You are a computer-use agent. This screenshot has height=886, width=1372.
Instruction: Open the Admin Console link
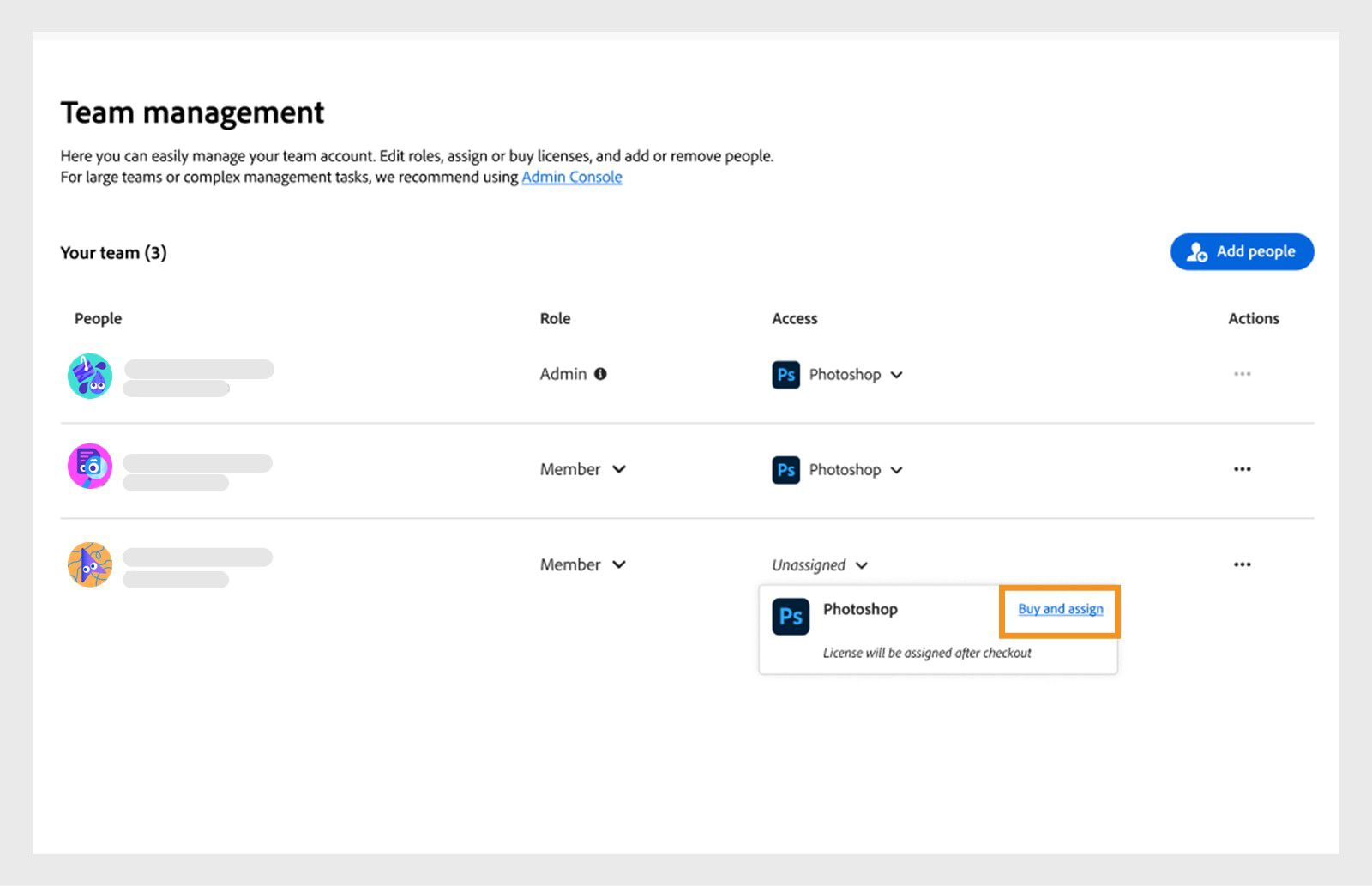(x=571, y=178)
